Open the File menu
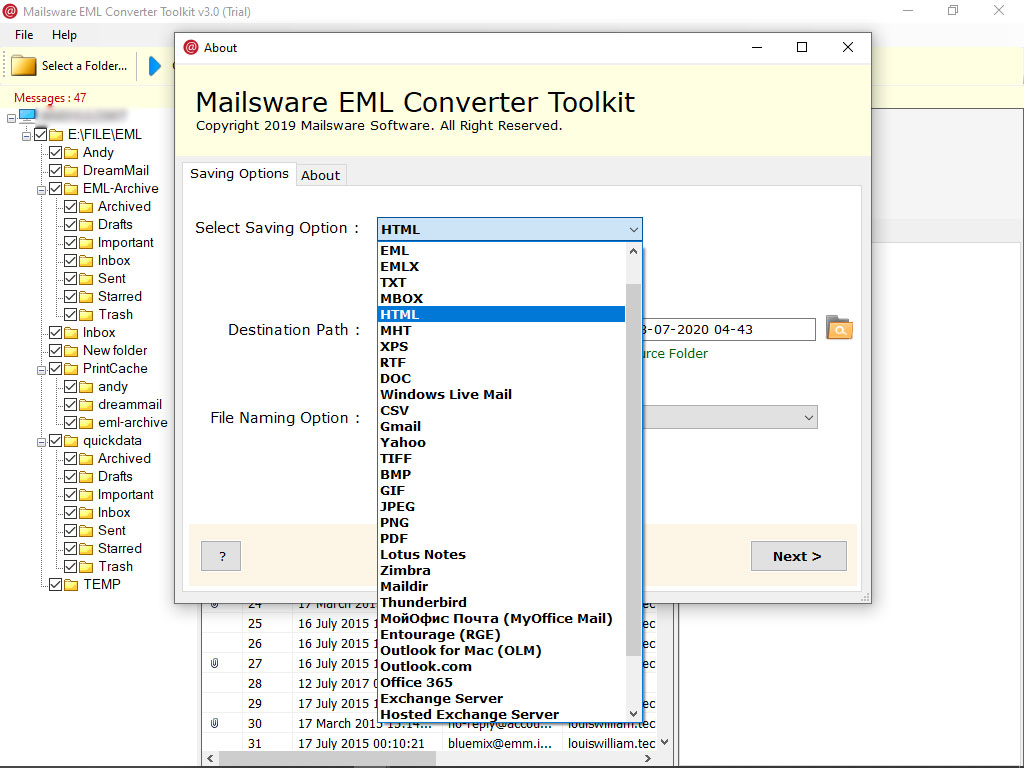 (x=23, y=34)
